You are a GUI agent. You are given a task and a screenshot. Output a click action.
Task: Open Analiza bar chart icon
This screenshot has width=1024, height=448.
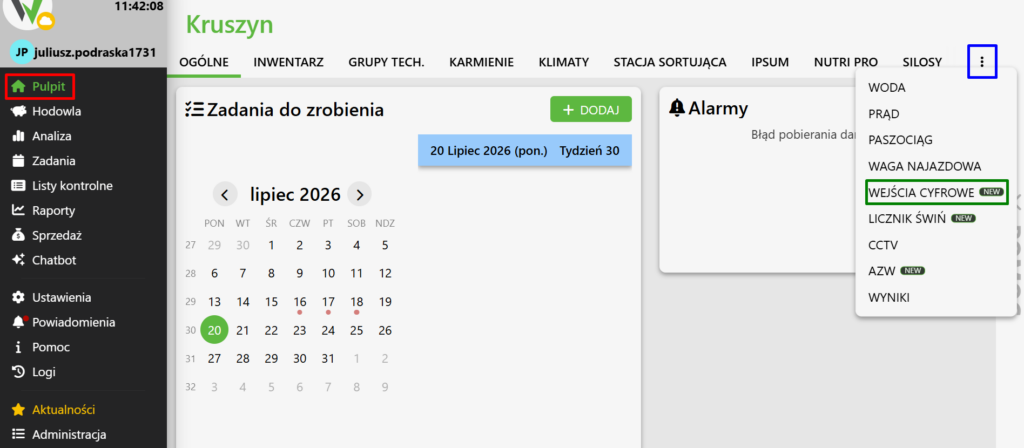(x=18, y=136)
